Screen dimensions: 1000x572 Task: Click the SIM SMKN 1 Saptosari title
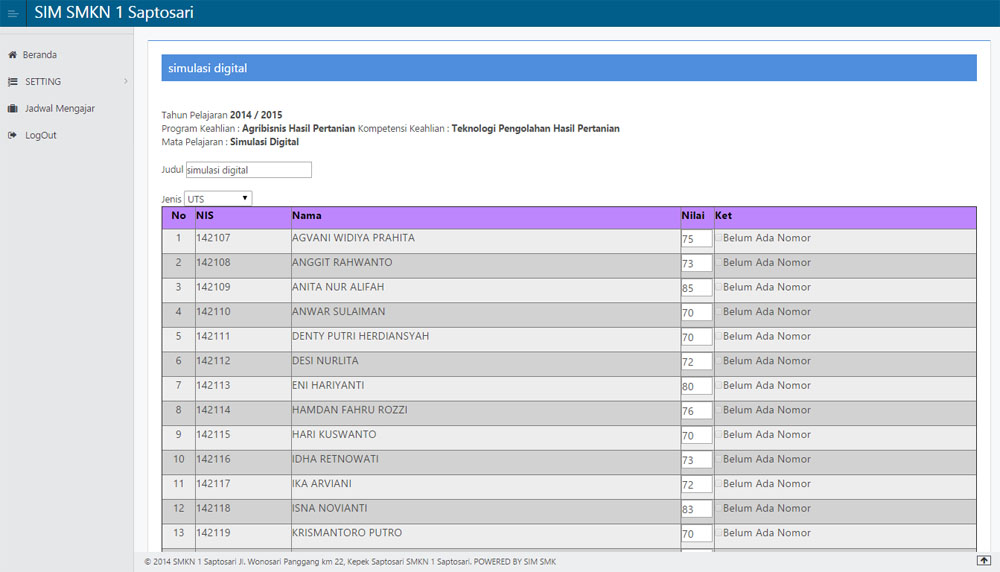pos(114,13)
